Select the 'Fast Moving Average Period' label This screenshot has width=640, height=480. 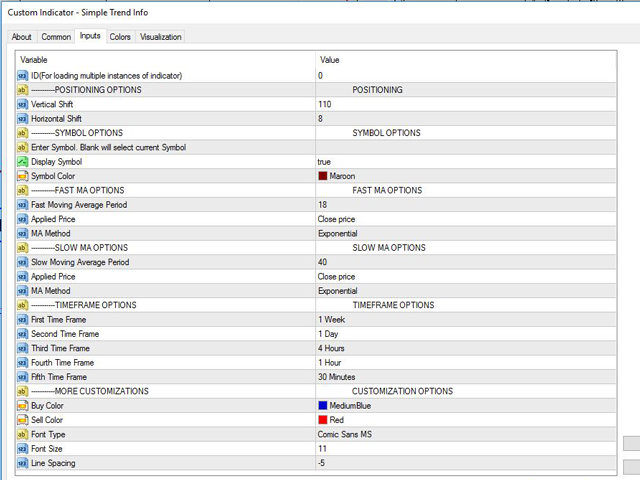coord(79,205)
